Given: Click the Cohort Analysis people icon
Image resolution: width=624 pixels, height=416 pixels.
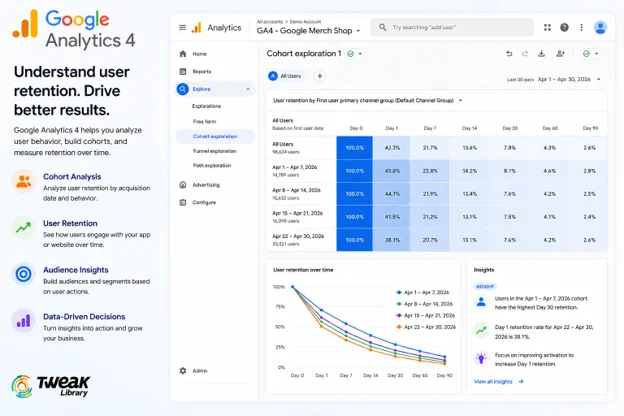Looking at the screenshot, I should (23, 181).
